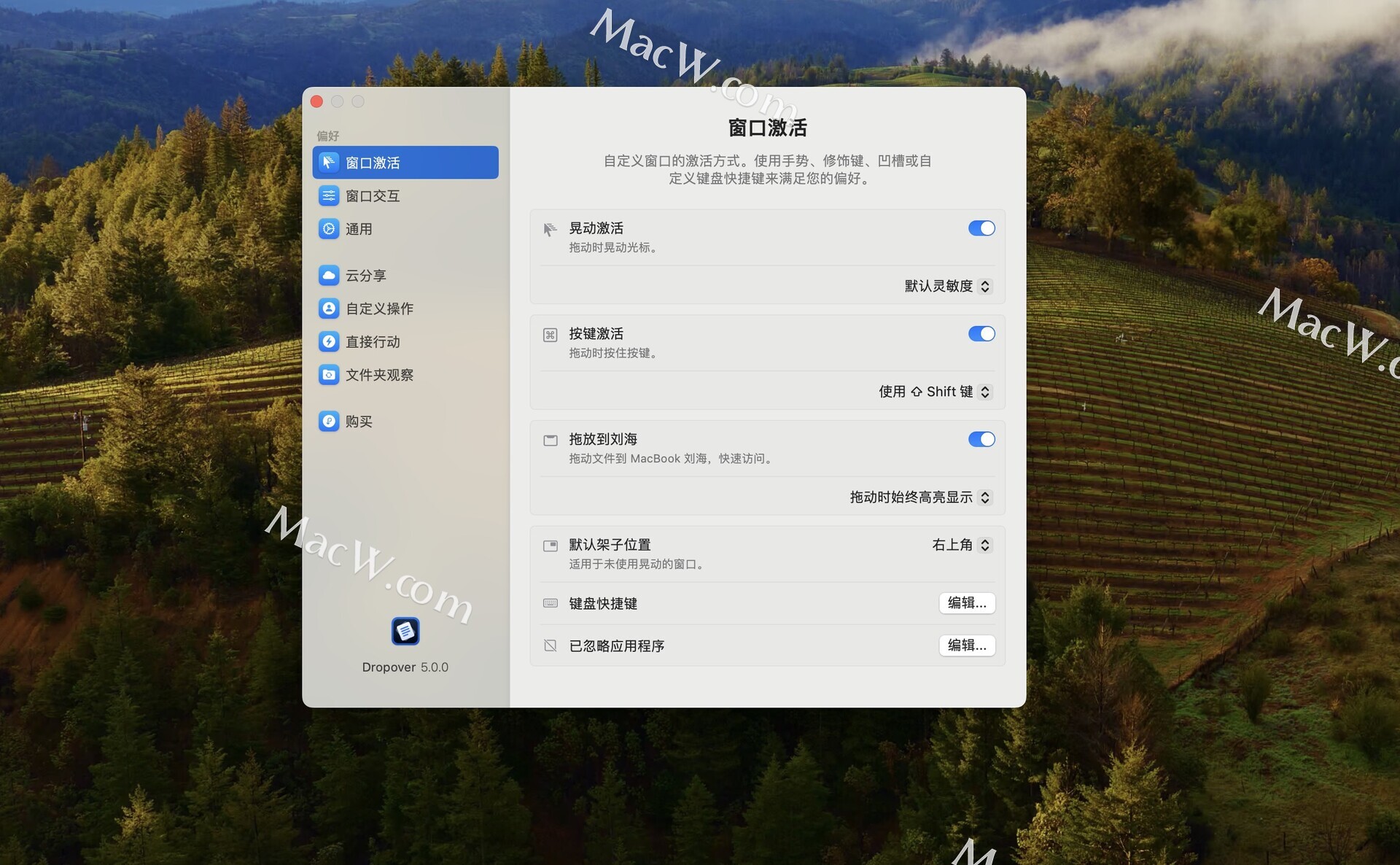Disable the 按键激活 toggle
Image resolution: width=1400 pixels, height=865 pixels.
pyautogui.click(x=981, y=333)
